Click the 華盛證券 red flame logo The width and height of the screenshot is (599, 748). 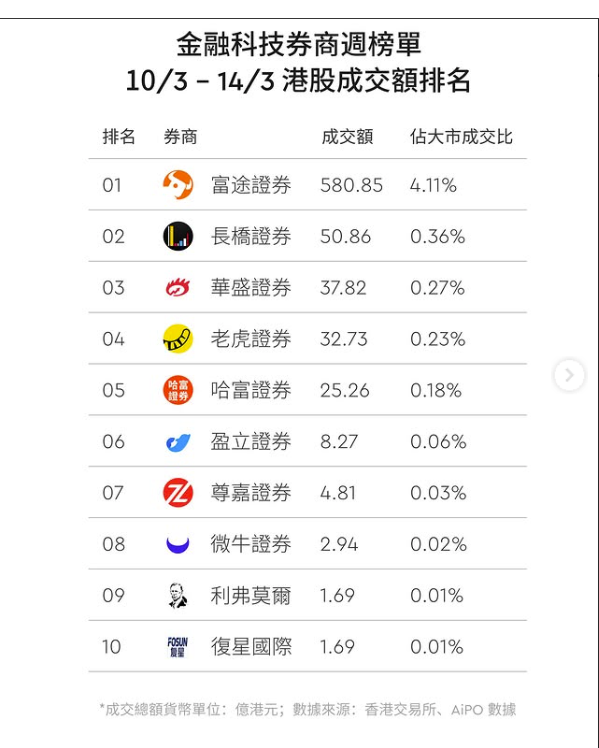[x=178, y=288]
